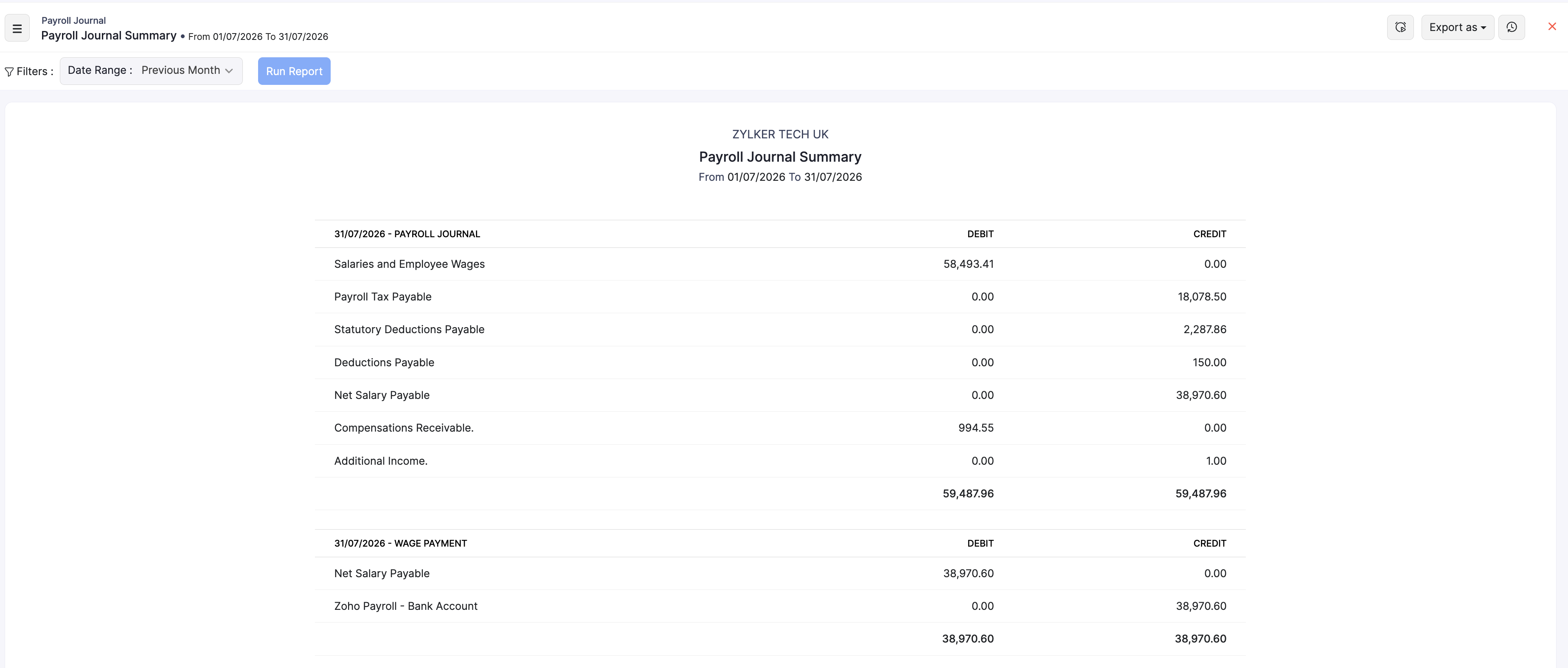Click Net Salary Payable in Wage Payment section
Screen dimensions: 1568x668
point(382,574)
